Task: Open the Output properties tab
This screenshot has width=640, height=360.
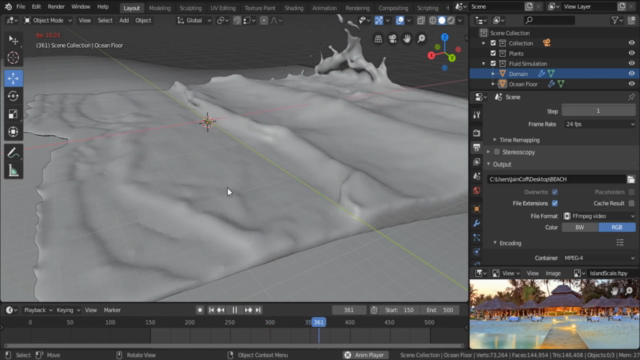Action: [476, 147]
